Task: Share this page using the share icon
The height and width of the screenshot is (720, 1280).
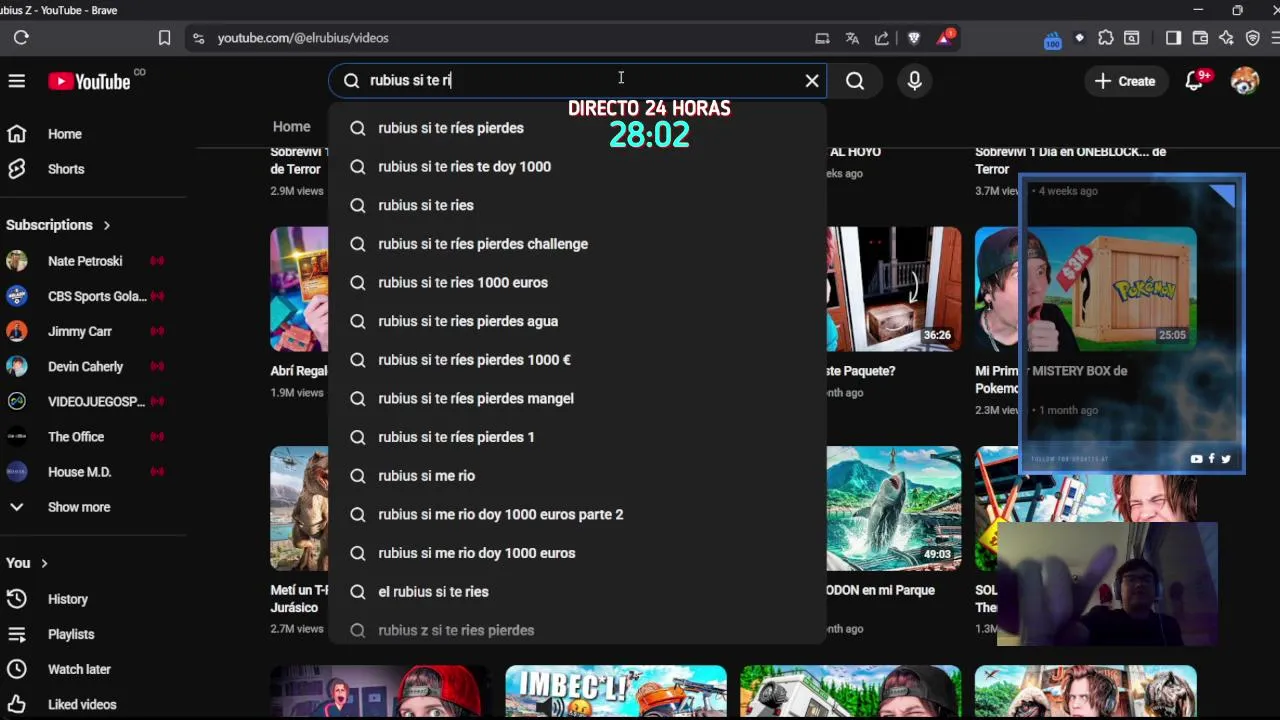Action: [882, 38]
